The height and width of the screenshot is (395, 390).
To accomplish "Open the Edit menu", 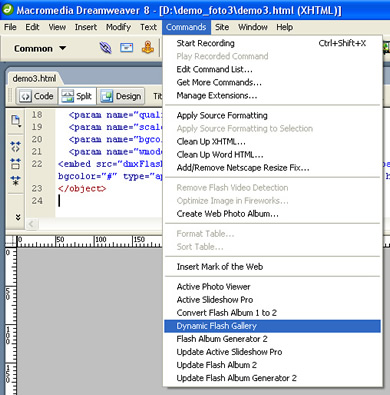I will click(32, 27).
